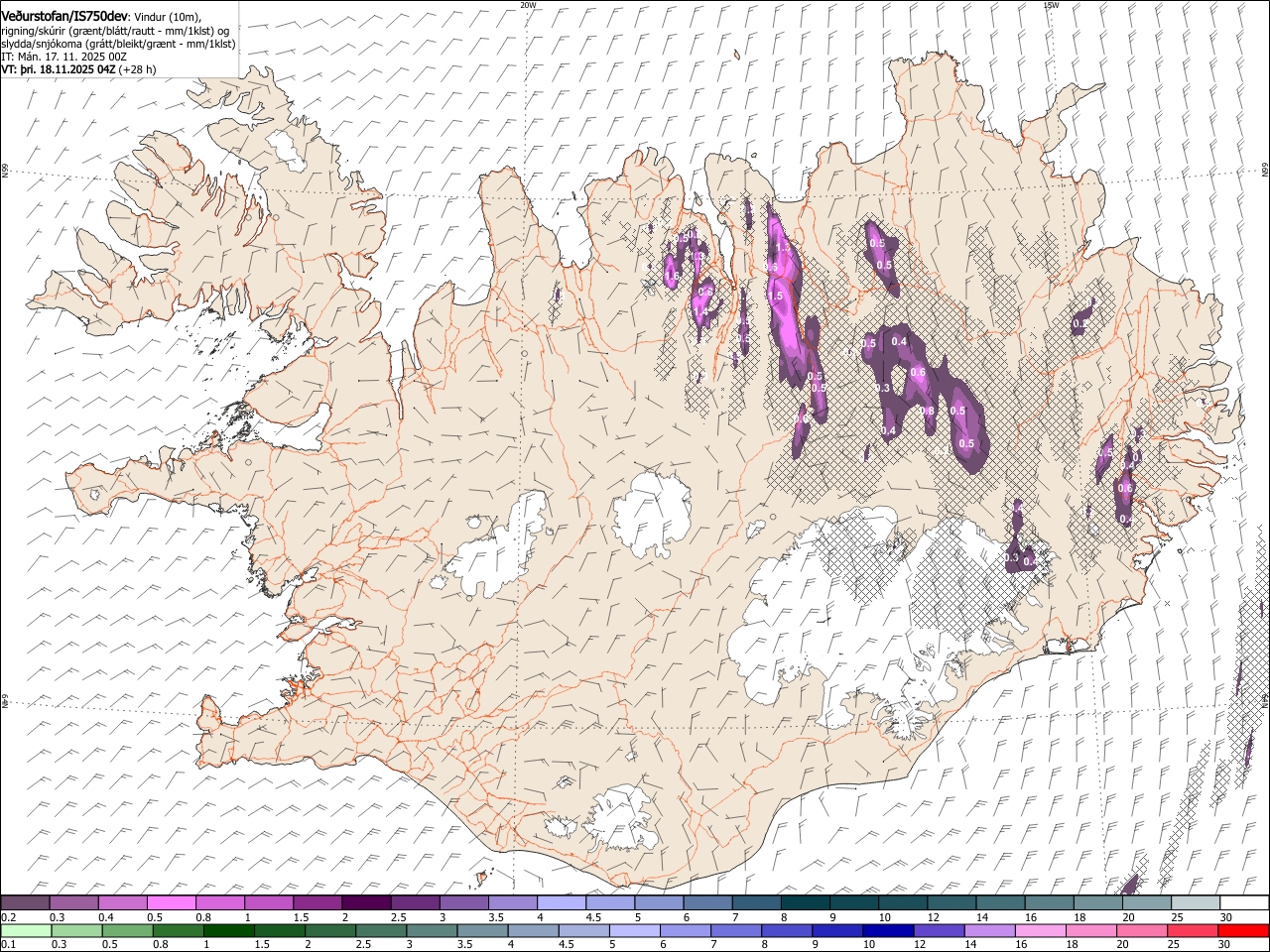This screenshot has height=952, width=1270.
Task: Select the lower legend swatch between 6 and 7
Action: (686, 930)
